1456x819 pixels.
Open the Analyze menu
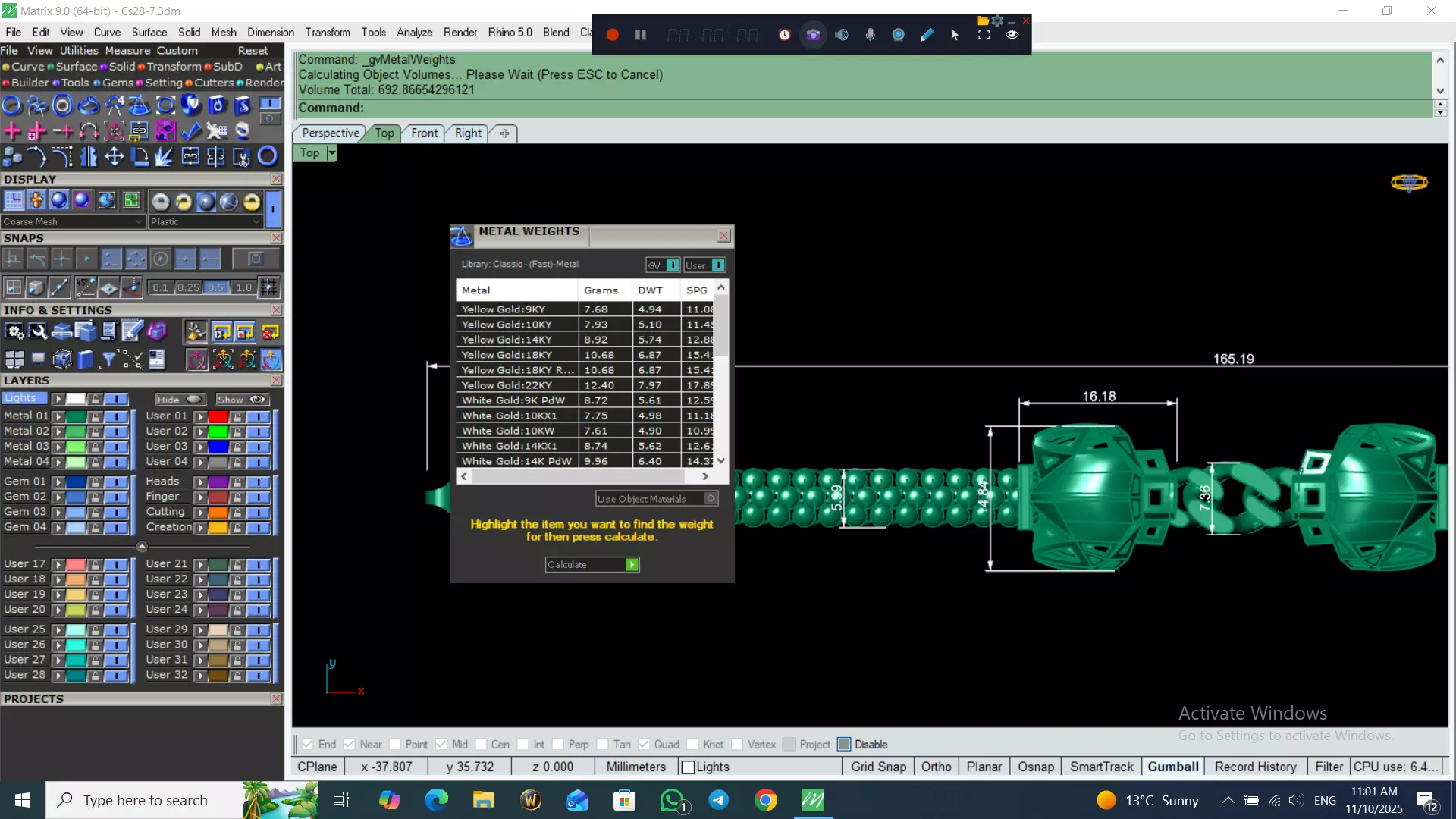[414, 33]
